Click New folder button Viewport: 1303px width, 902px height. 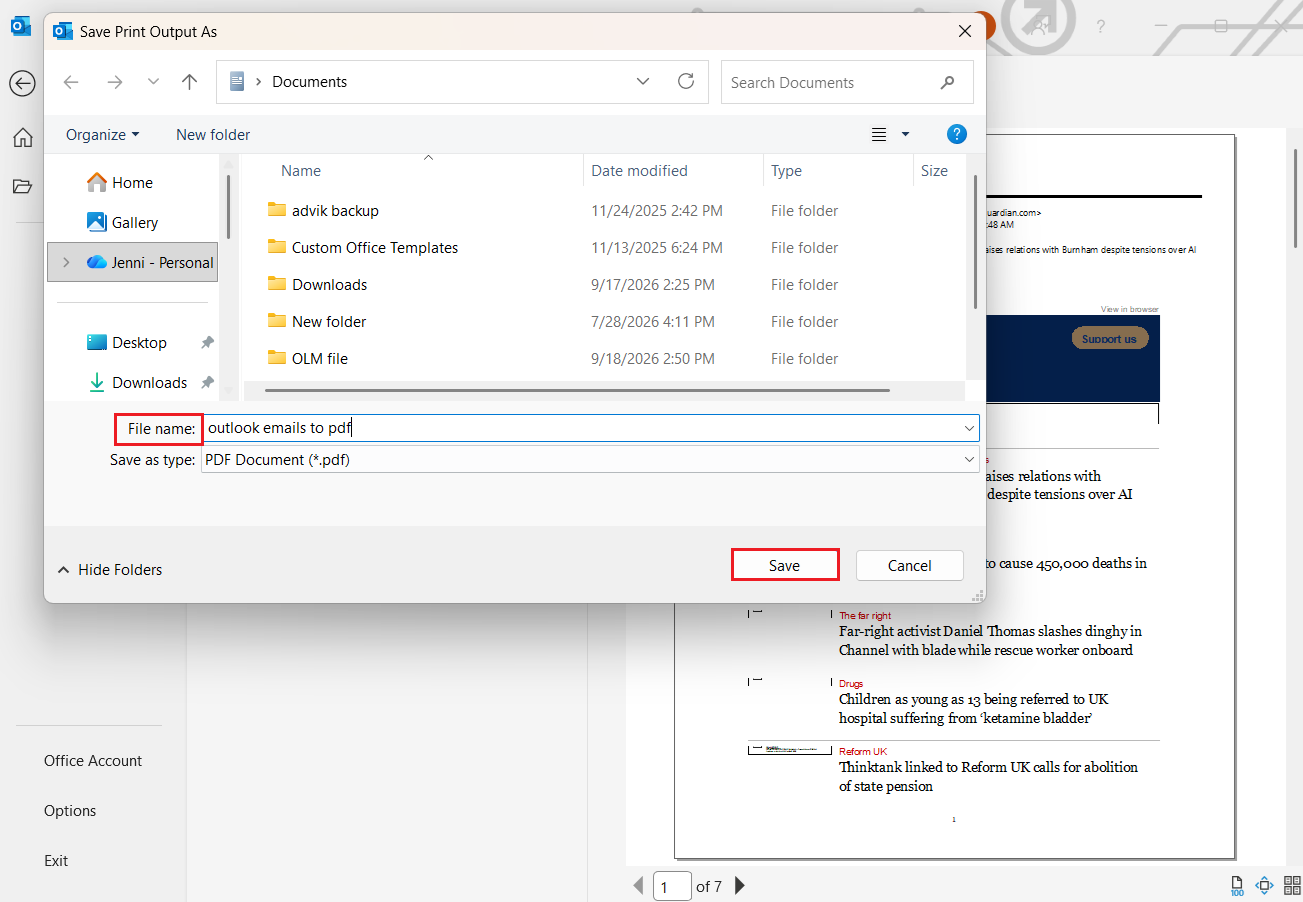(213, 134)
